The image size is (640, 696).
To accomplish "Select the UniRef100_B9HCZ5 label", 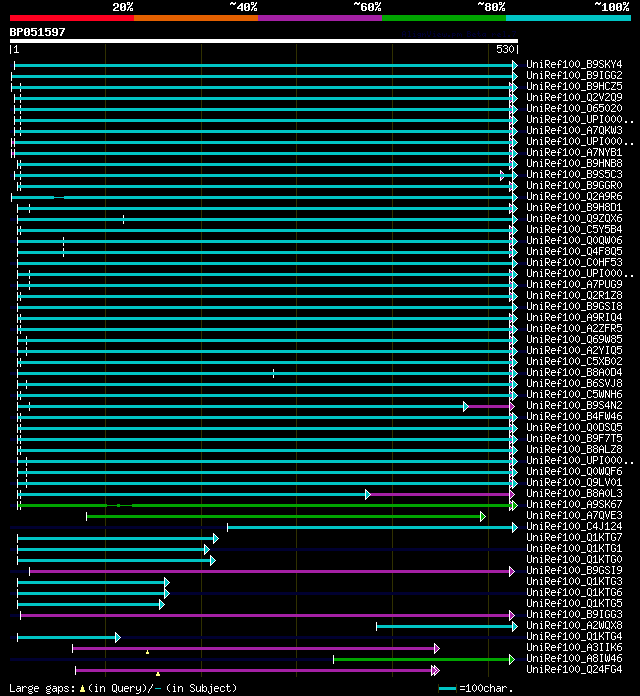I will [x=574, y=87].
